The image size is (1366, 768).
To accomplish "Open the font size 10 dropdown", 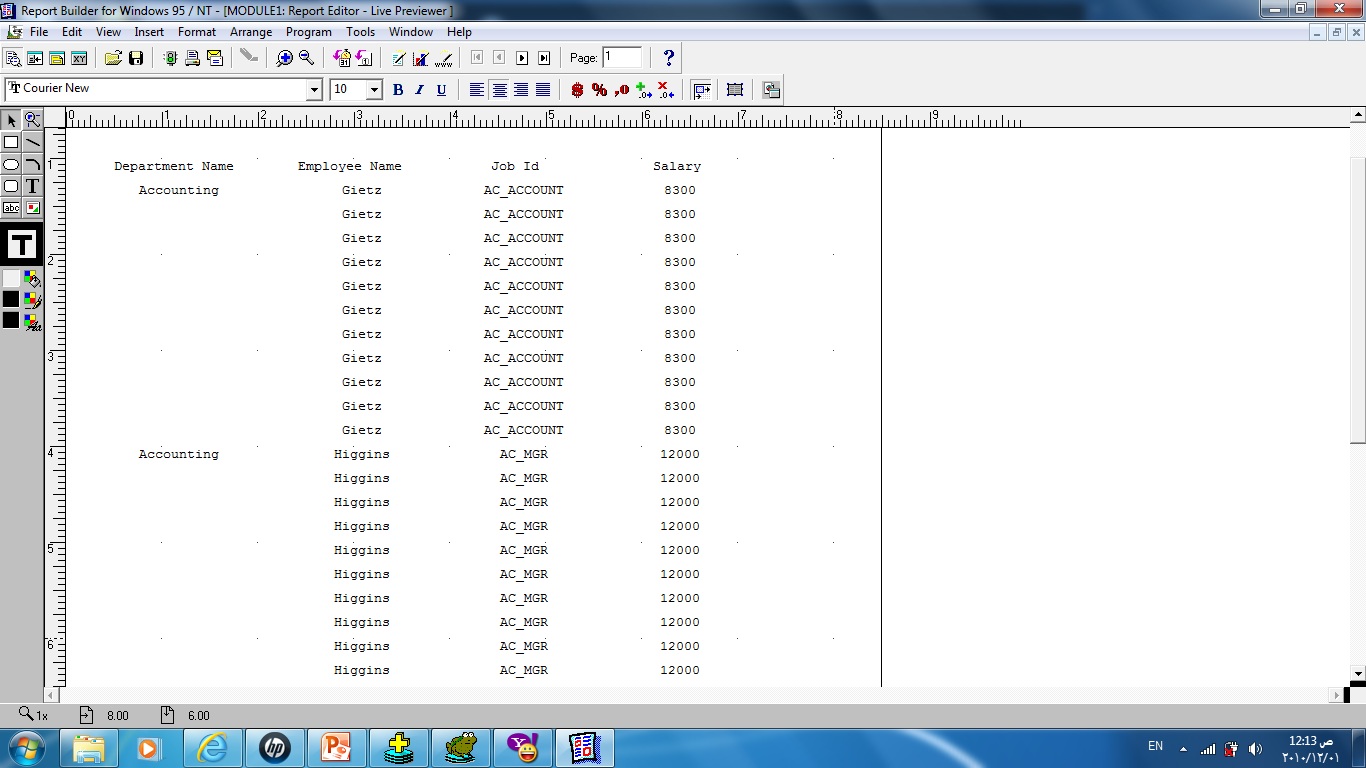I will coord(374,90).
